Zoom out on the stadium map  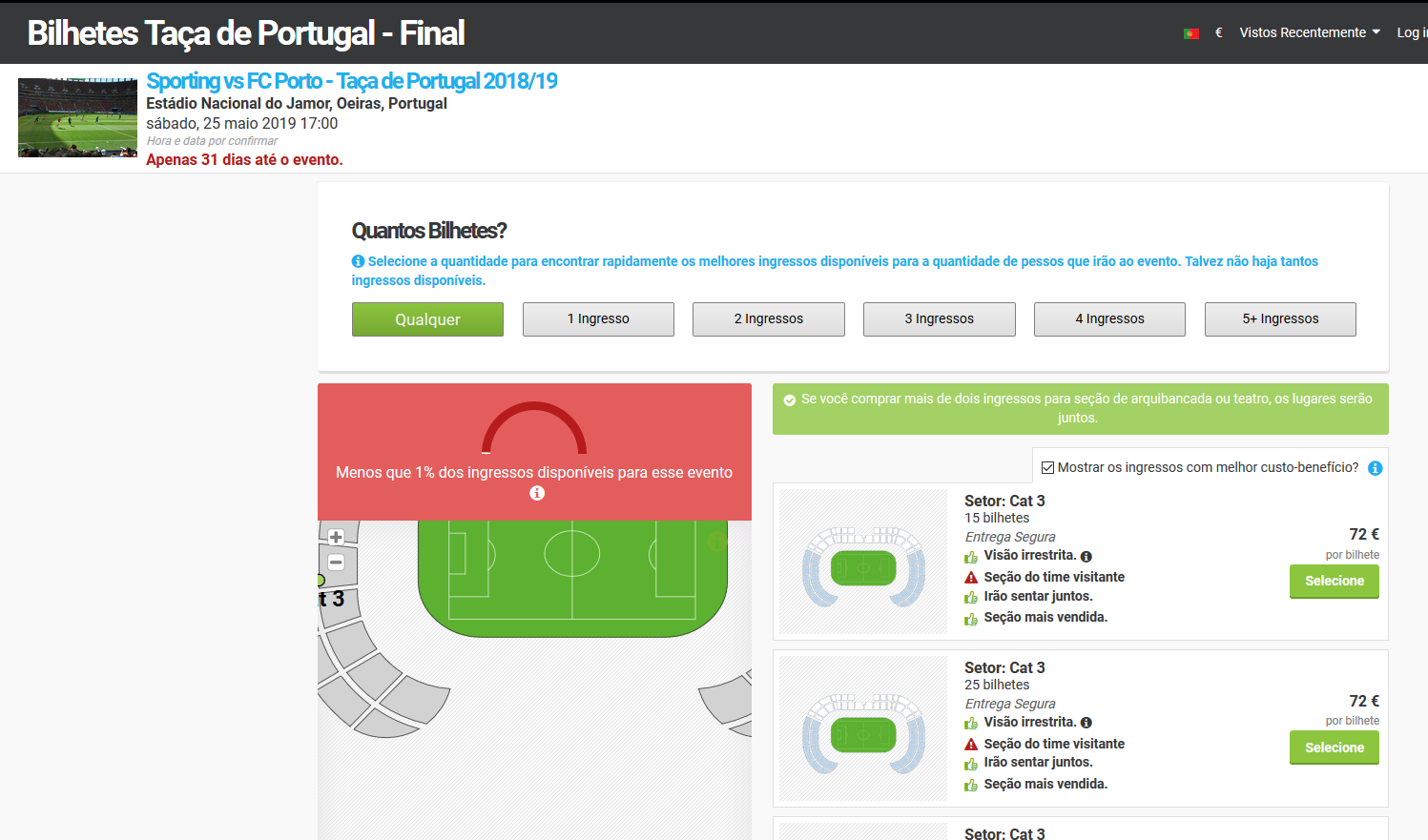tap(336, 563)
